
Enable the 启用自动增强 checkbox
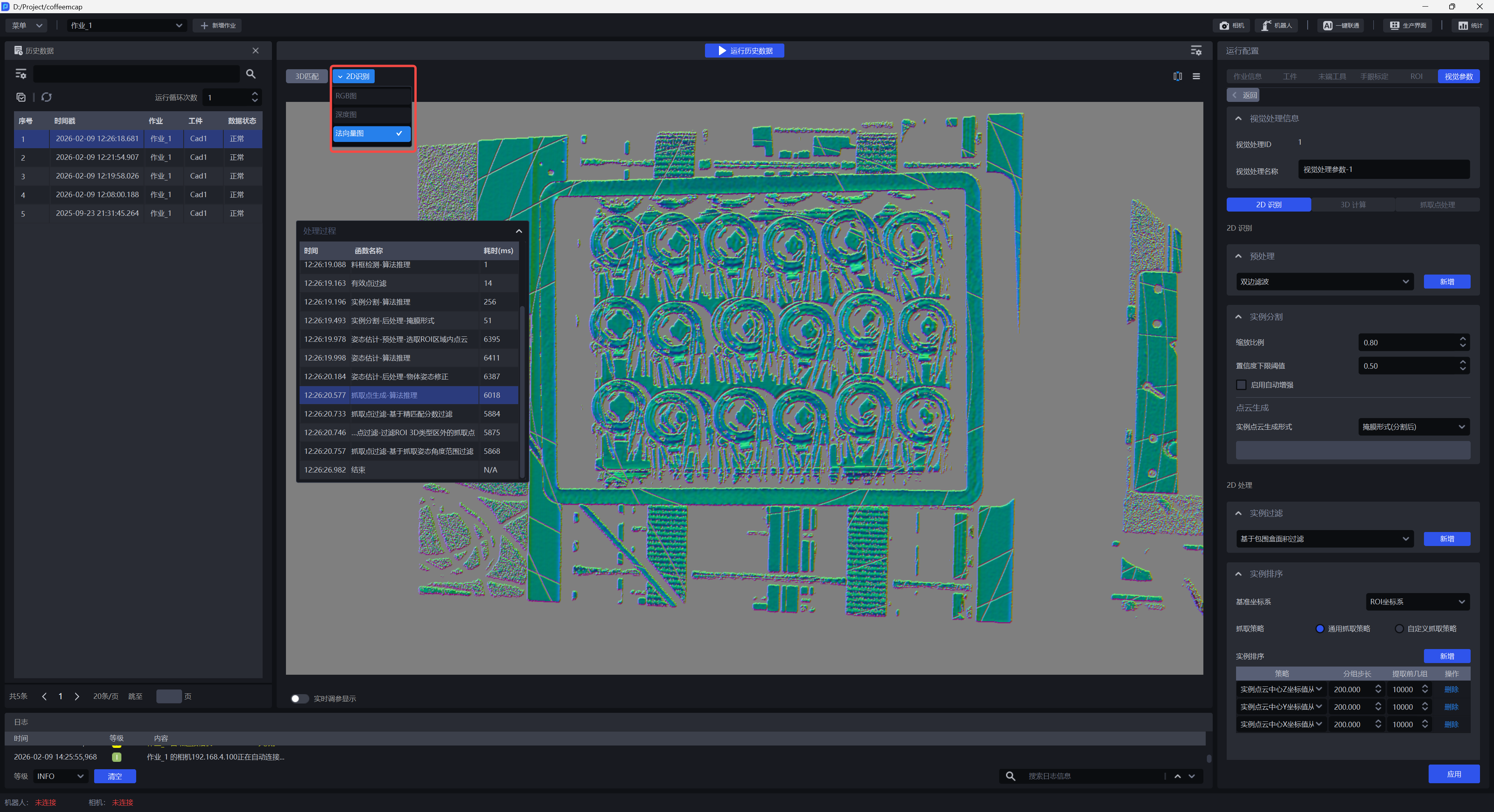point(1241,385)
